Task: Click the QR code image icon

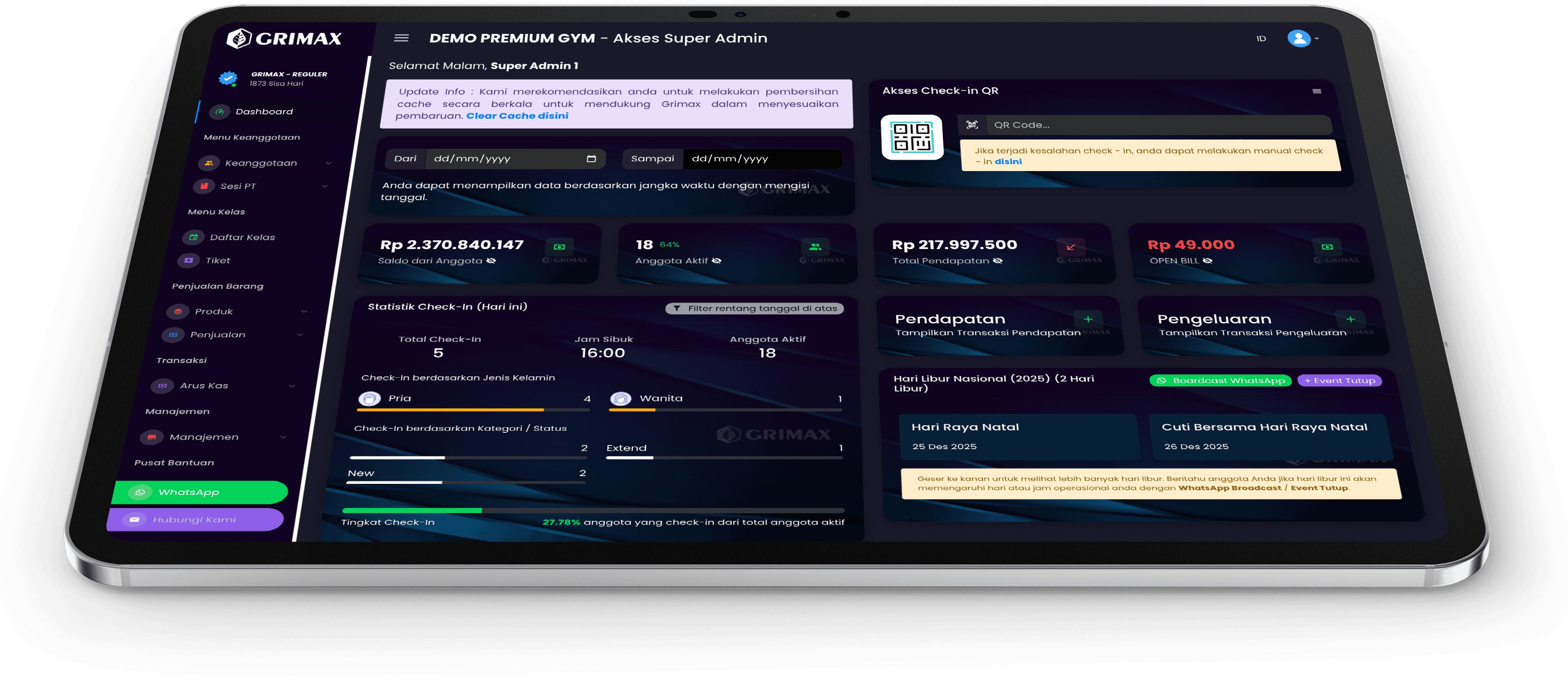Action: (912, 137)
